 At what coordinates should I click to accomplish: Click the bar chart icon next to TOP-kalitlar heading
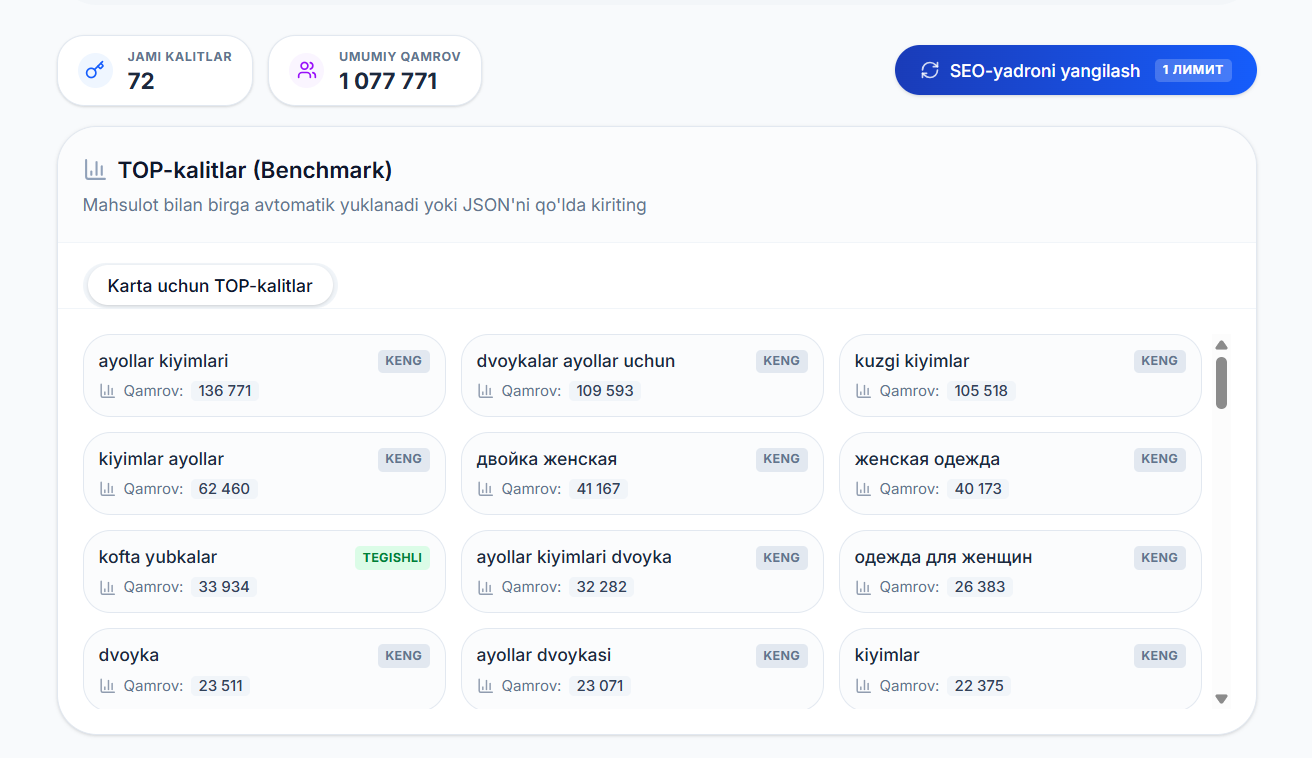point(95,170)
